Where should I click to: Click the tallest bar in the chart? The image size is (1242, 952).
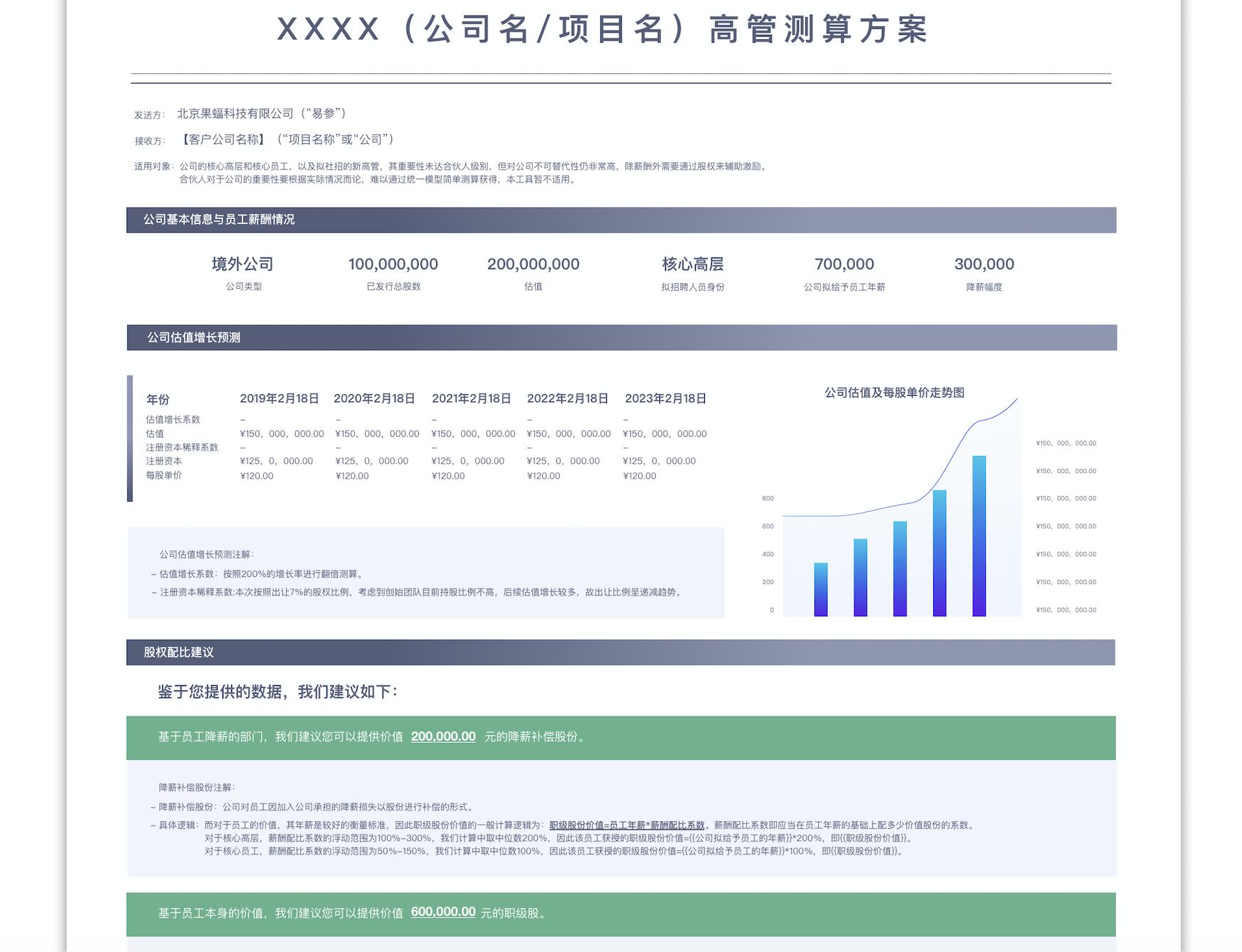[979, 536]
